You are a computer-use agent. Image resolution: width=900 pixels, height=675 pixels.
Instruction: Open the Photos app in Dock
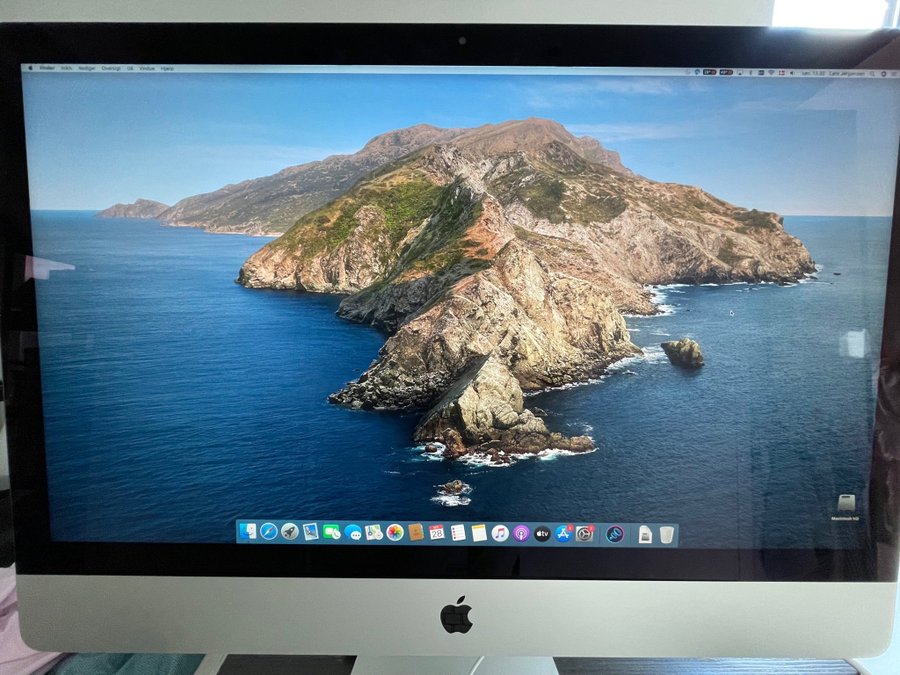(x=395, y=533)
